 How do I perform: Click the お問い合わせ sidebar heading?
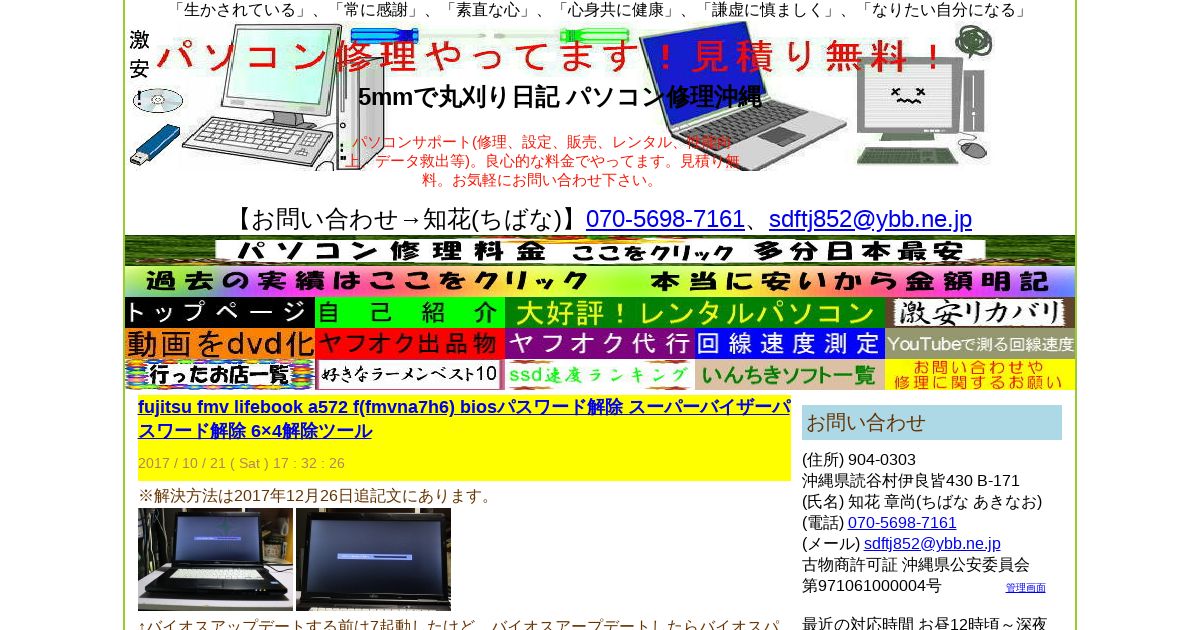(932, 422)
